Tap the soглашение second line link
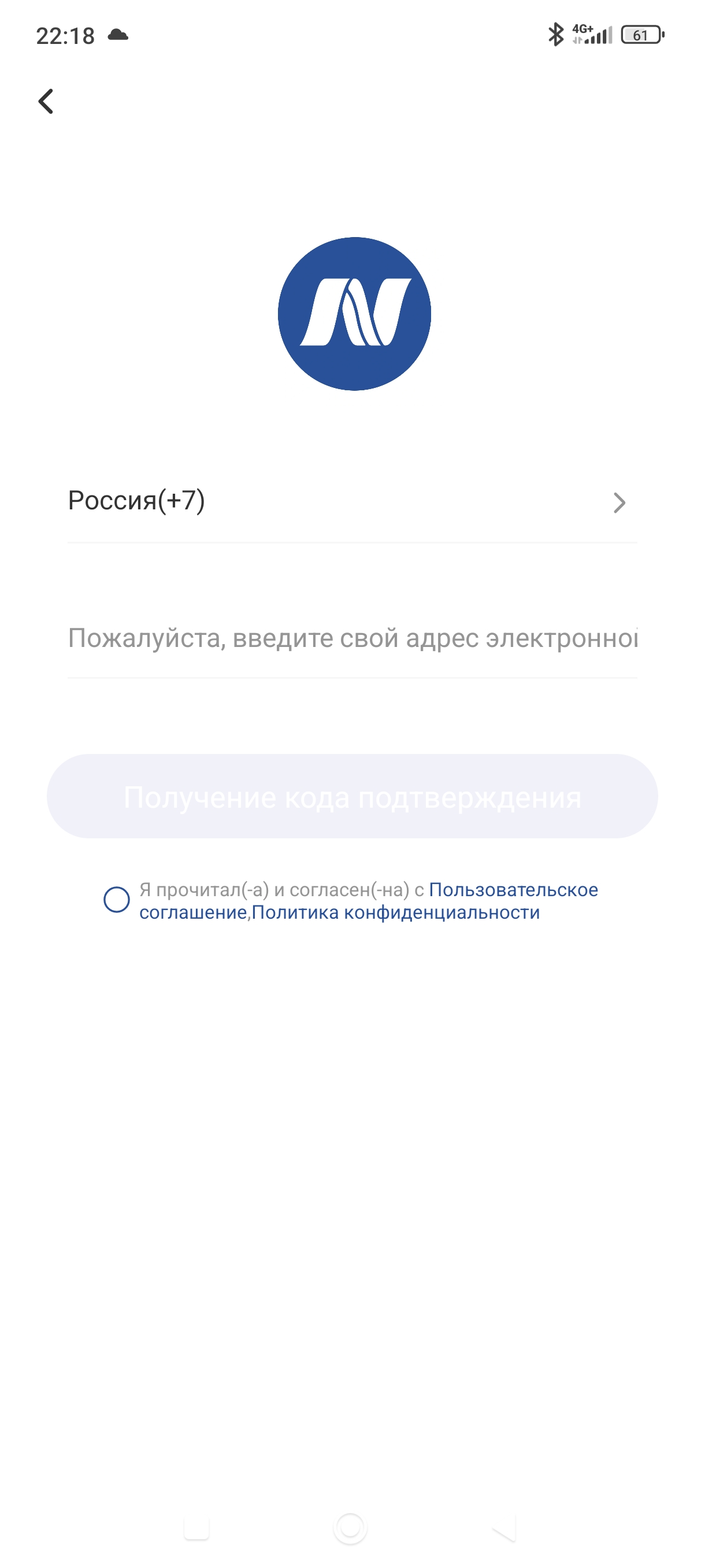705x1568 pixels. coord(193,912)
